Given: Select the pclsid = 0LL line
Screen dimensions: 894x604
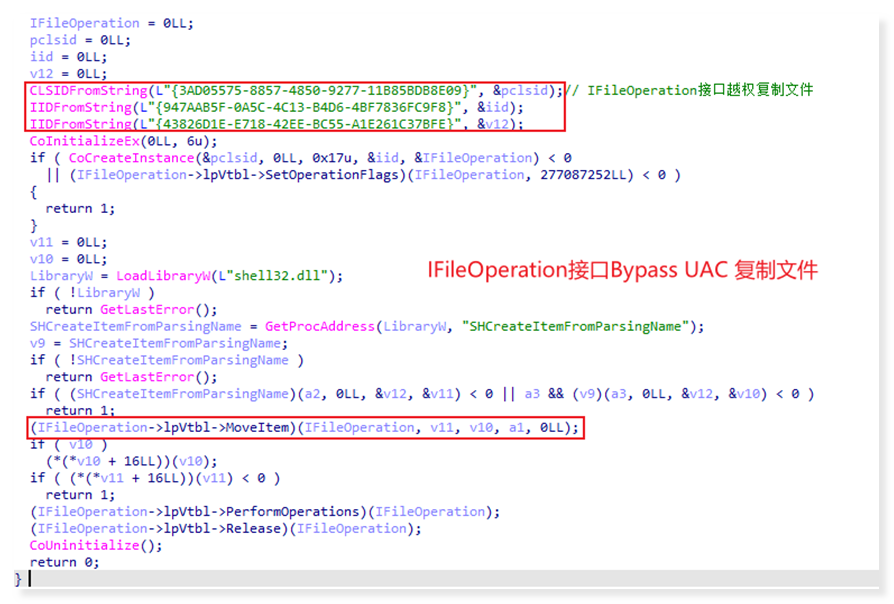Looking at the screenshot, I should [x=80, y=40].
